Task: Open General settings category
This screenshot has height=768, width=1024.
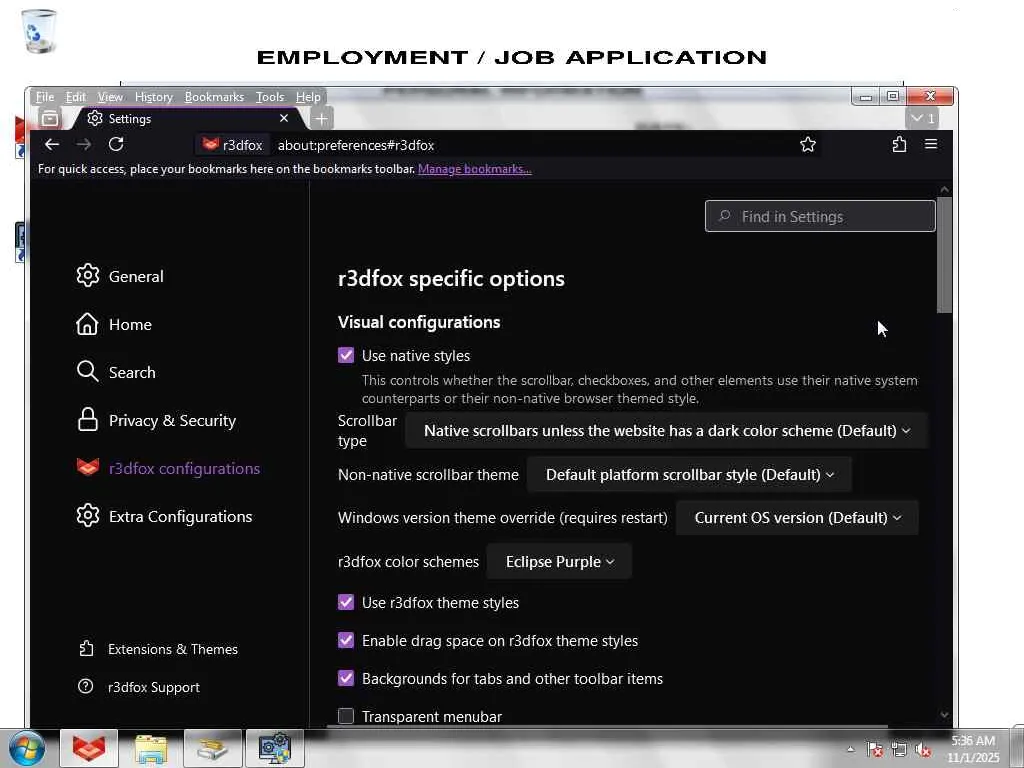Action: pyautogui.click(x=120, y=276)
